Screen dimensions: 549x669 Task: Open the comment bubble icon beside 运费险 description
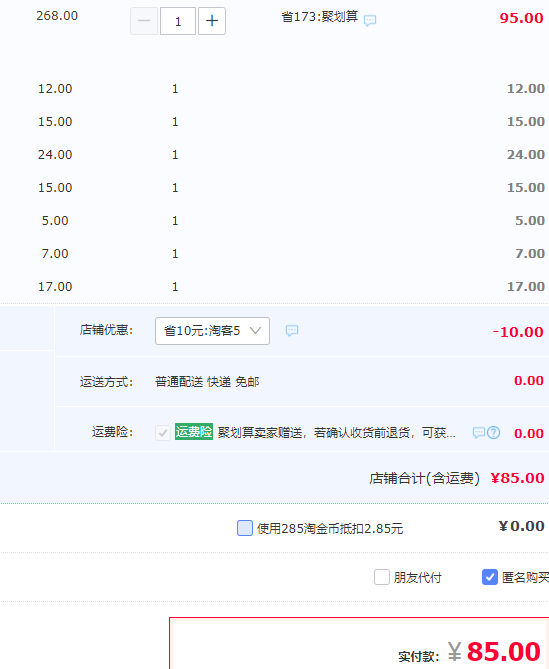pos(479,433)
